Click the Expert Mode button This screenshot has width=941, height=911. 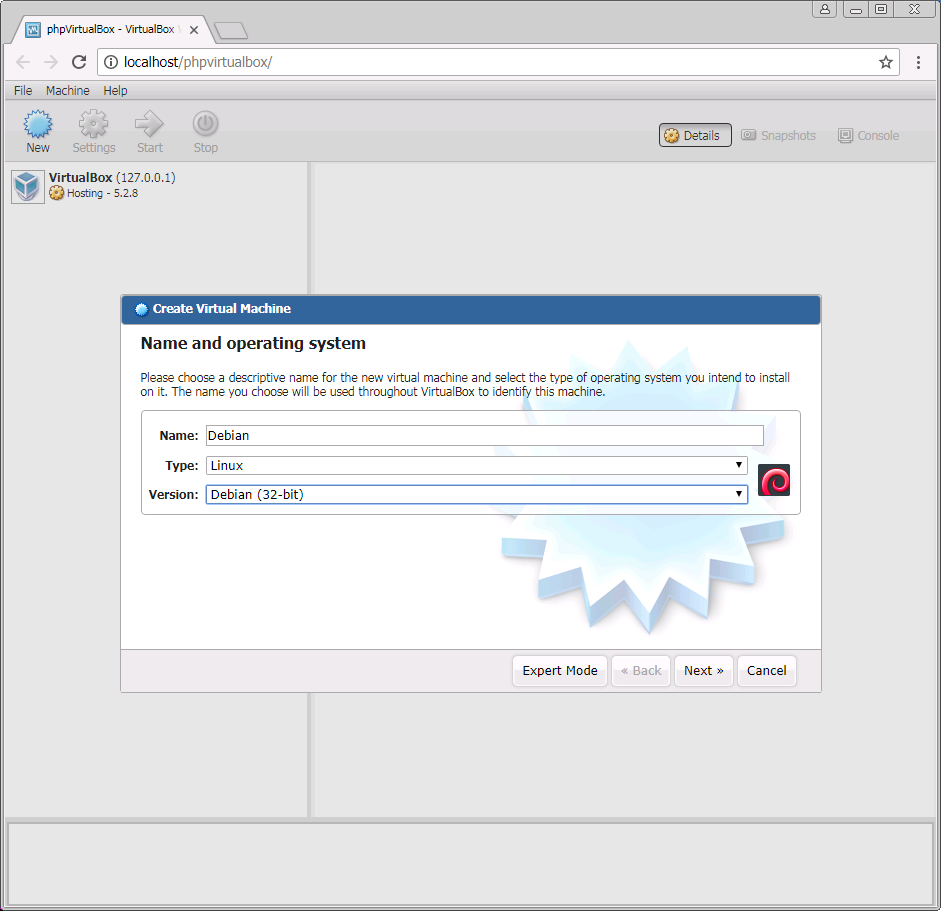pyautogui.click(x=559, y=671)
